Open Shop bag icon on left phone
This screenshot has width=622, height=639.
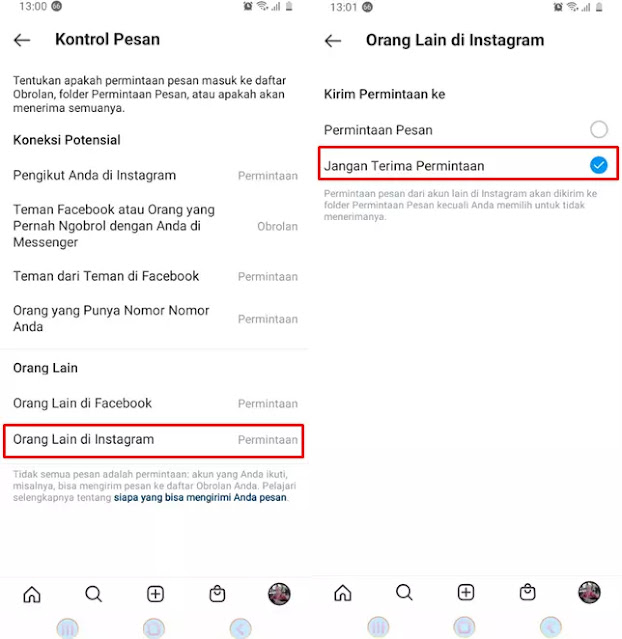[x=217, y=594]
